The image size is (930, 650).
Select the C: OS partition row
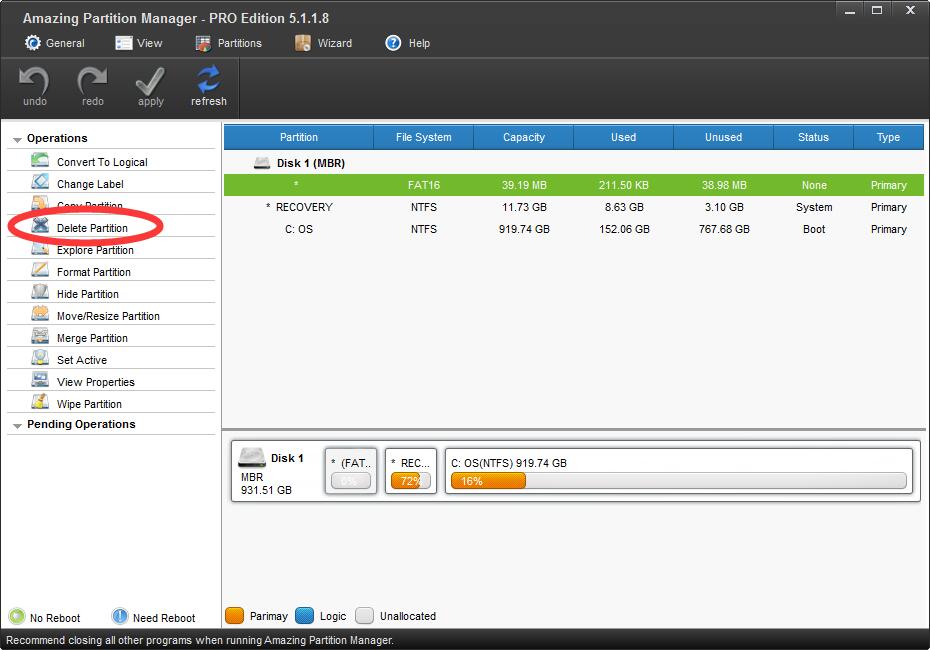click(574, 229)
